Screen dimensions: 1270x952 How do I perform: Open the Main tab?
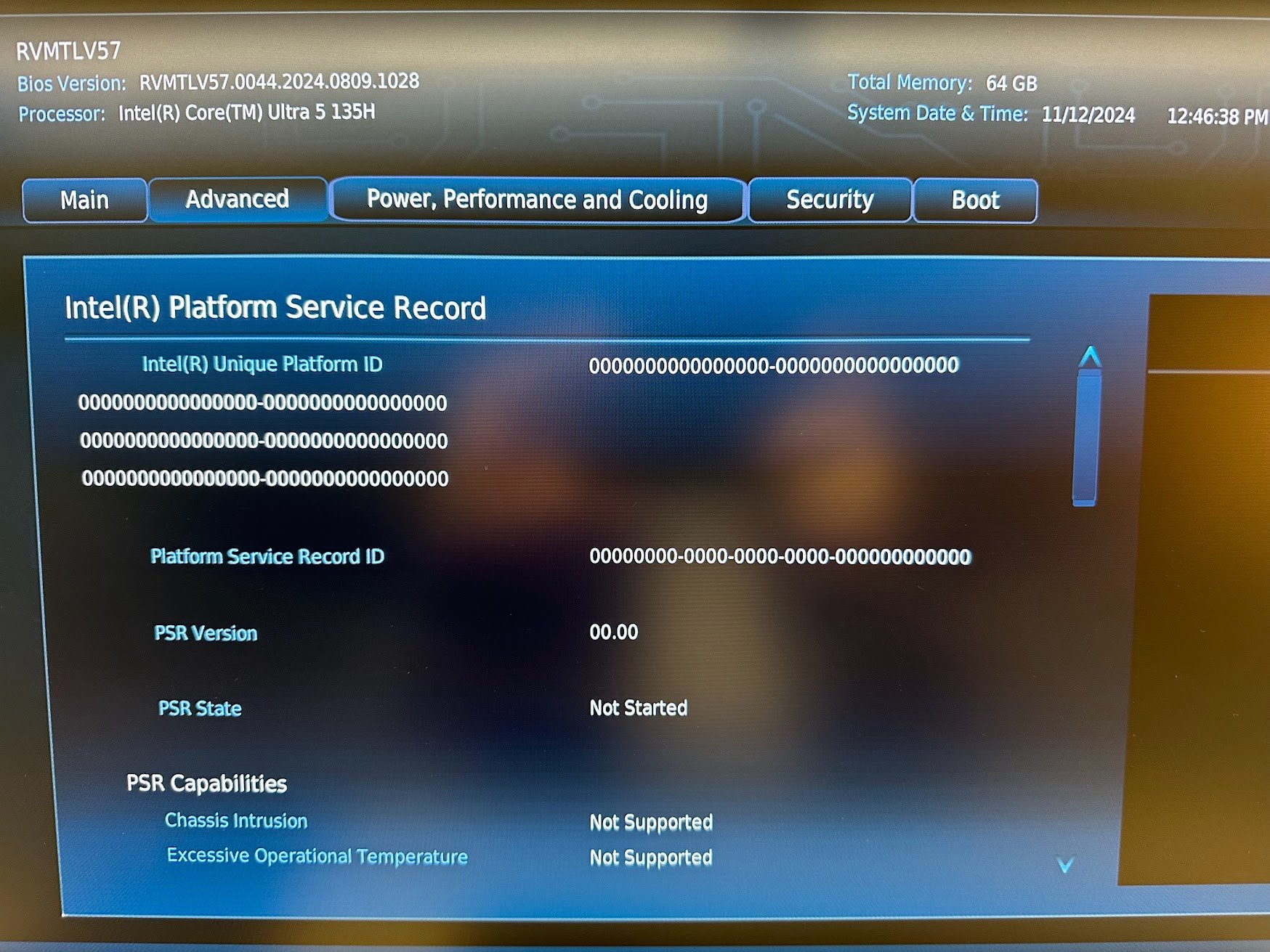(x=84, y=200)
